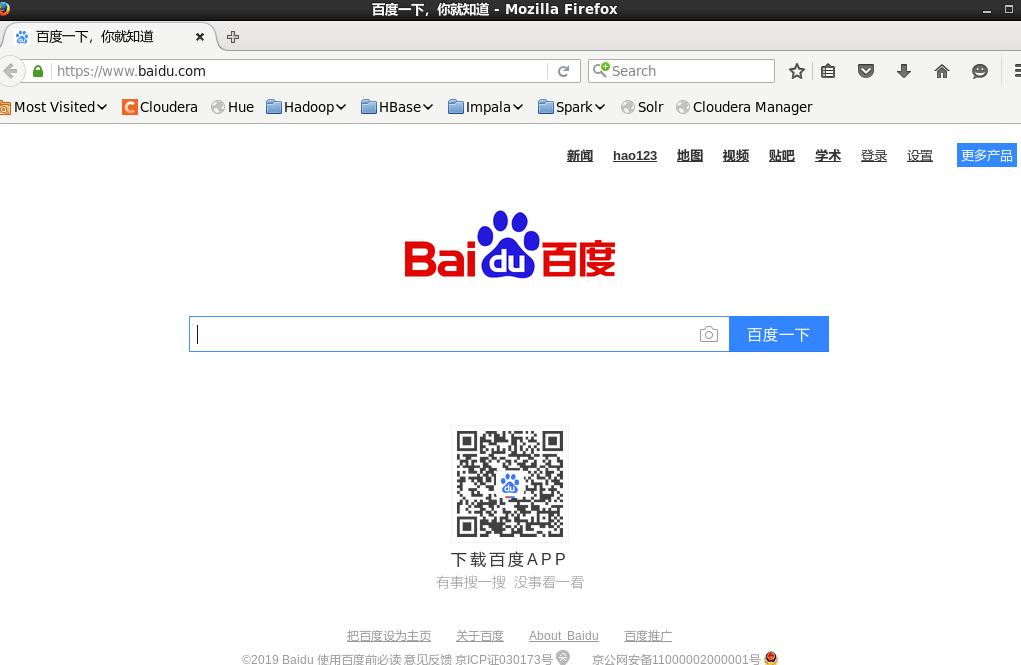Image resolution: width=1021 pixels, height=665 pixels.
Task: Expand the Impala bookmarks folder
Action: point(486,107)
